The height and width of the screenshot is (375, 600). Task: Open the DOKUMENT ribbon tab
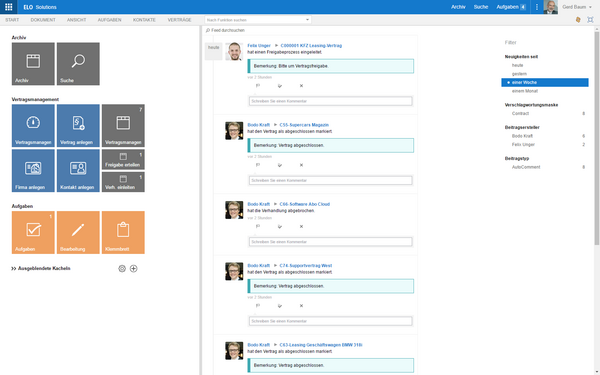tap(43, 20)
